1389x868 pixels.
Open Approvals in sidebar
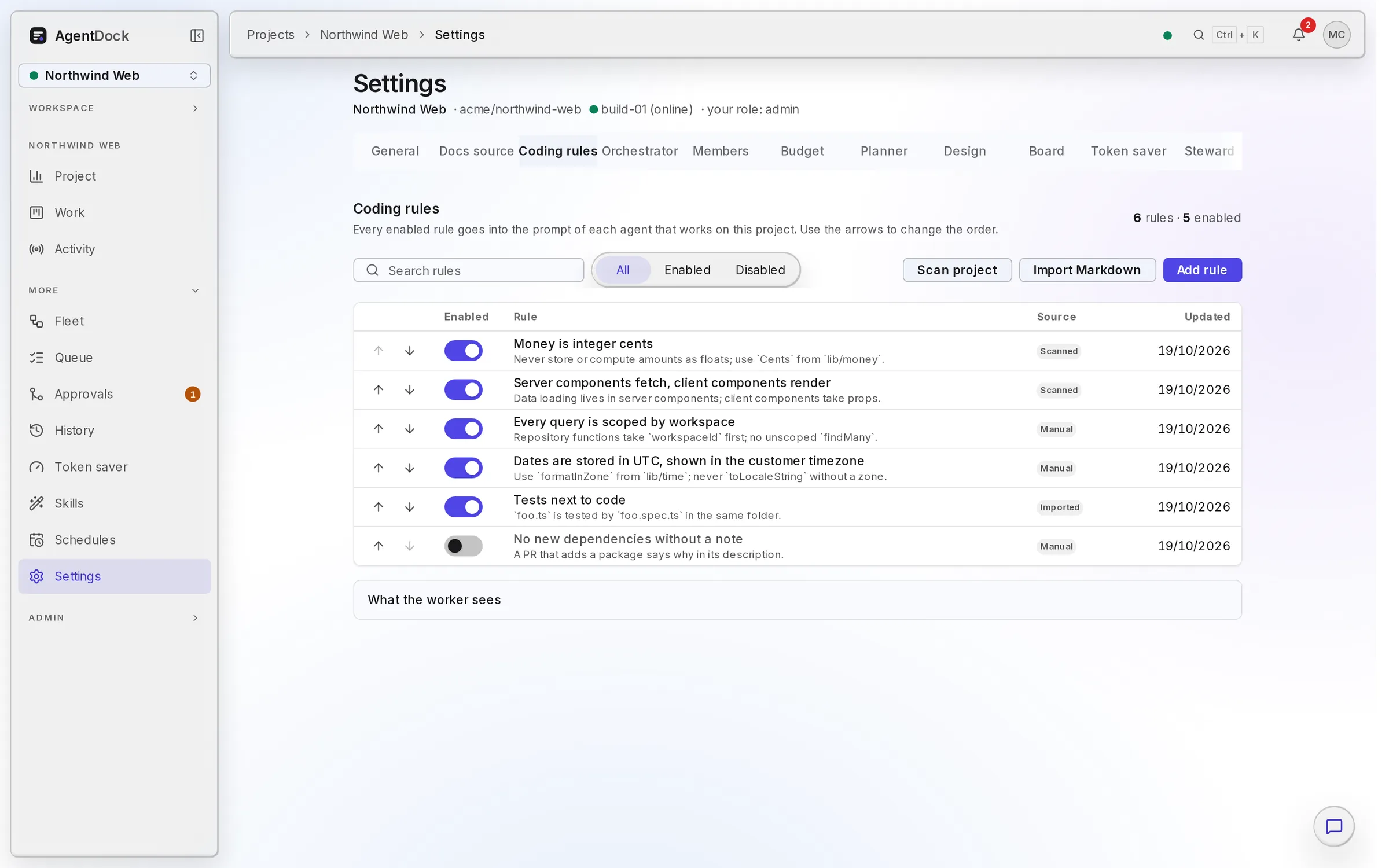(x=115, y=394)
